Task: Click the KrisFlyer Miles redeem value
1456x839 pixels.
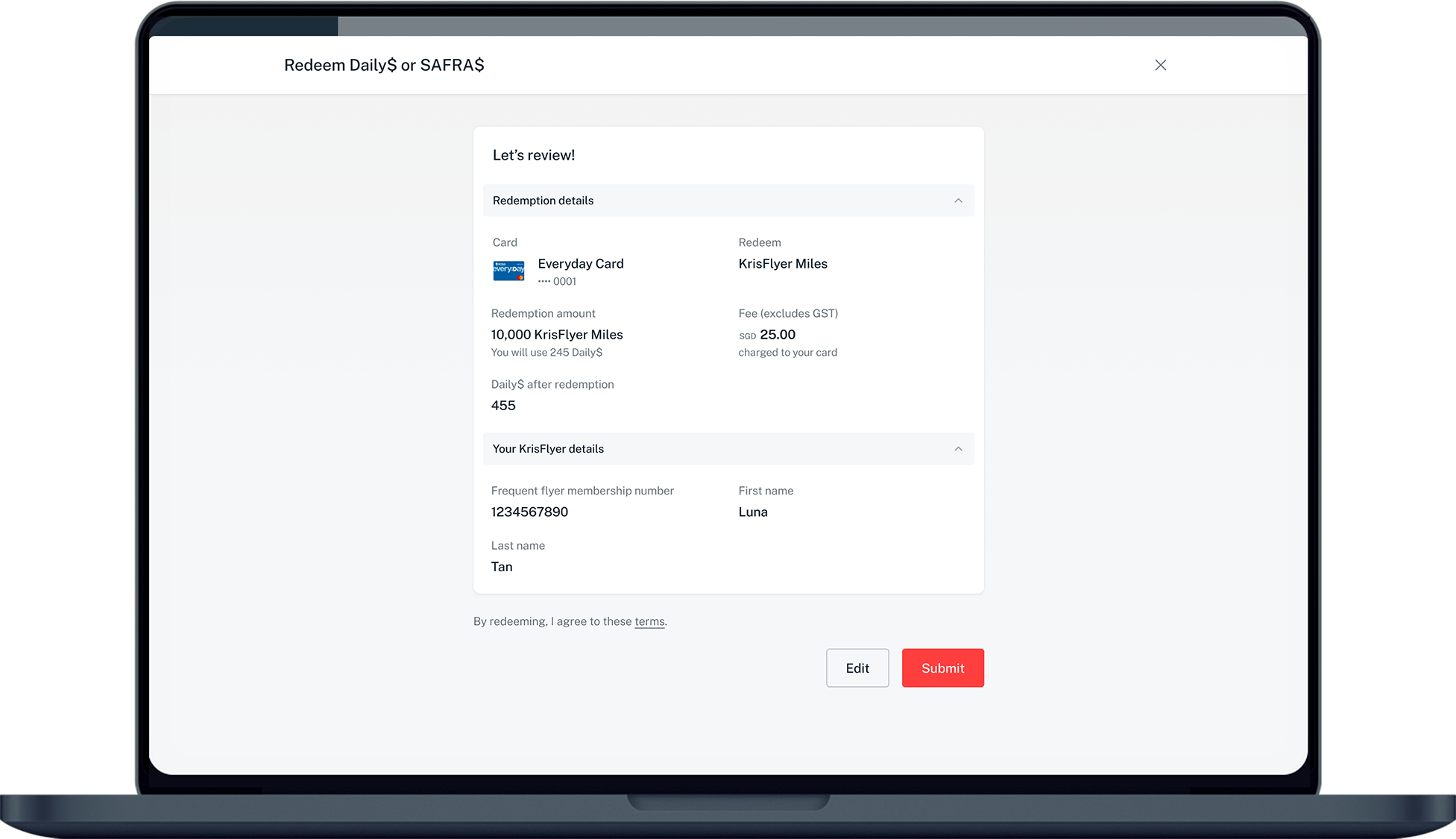Action: click(782, 264)
